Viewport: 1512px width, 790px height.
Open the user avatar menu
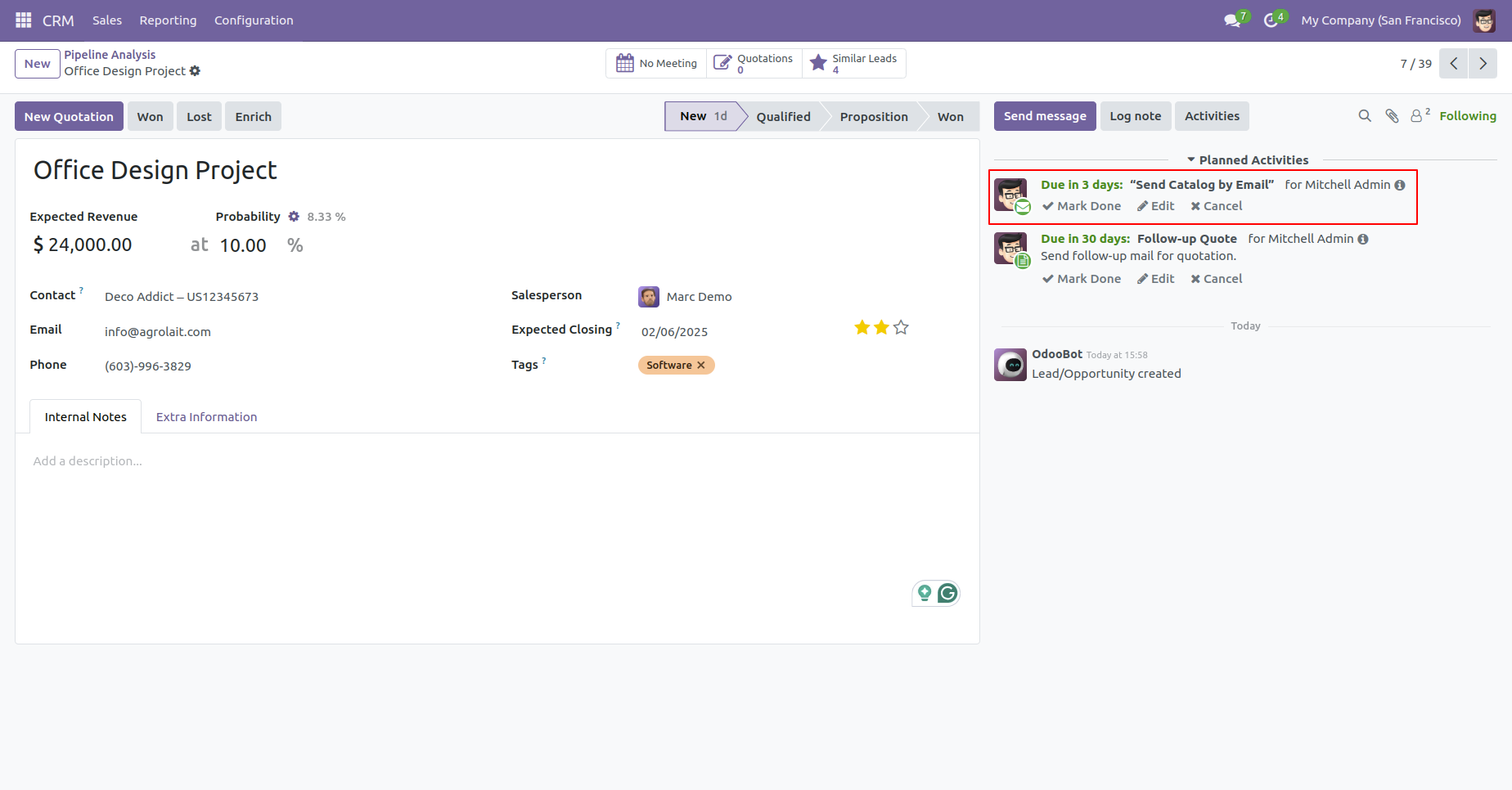[1484, 20]
